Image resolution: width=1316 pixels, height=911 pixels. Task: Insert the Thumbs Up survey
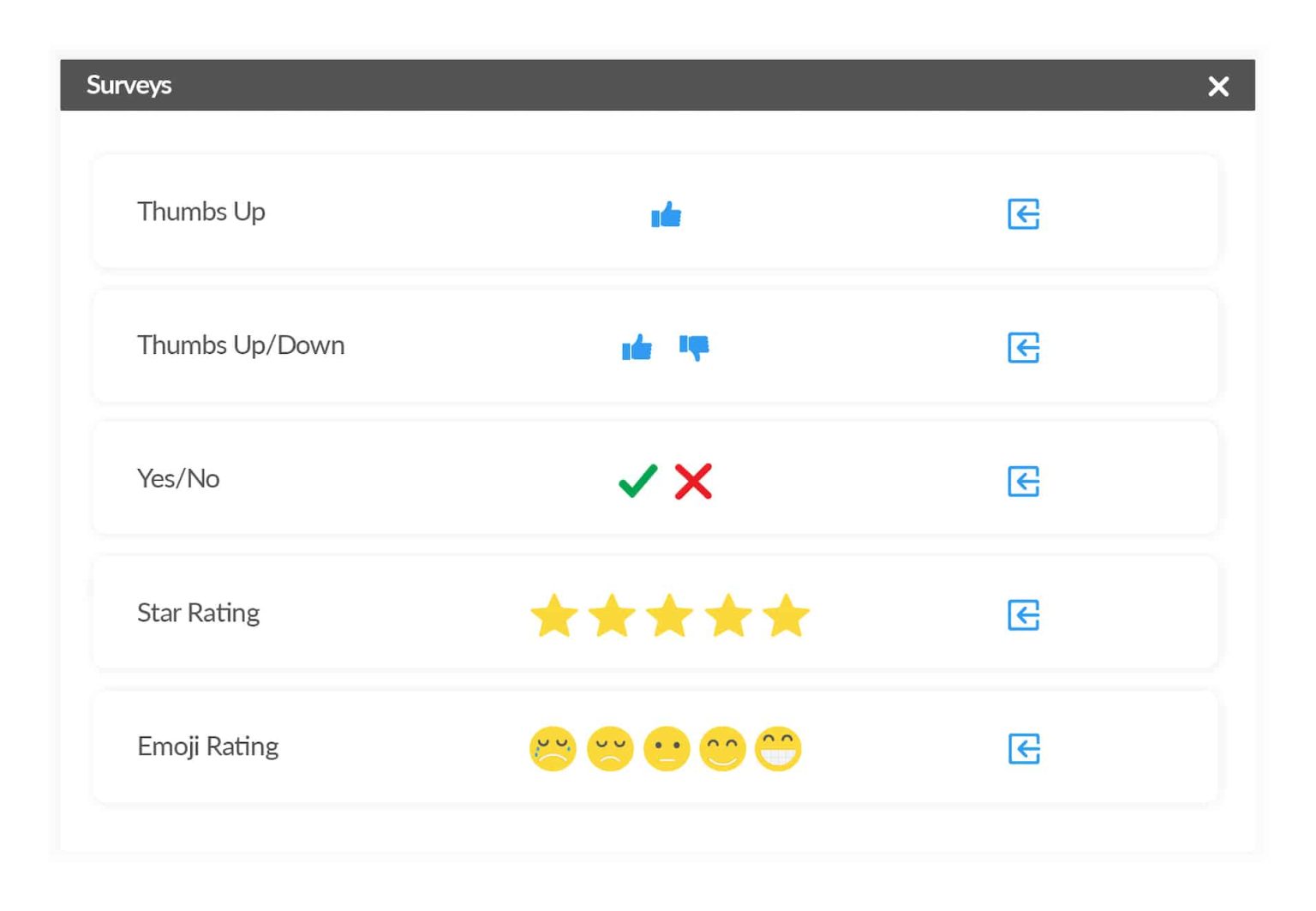tap(1023, 214)
